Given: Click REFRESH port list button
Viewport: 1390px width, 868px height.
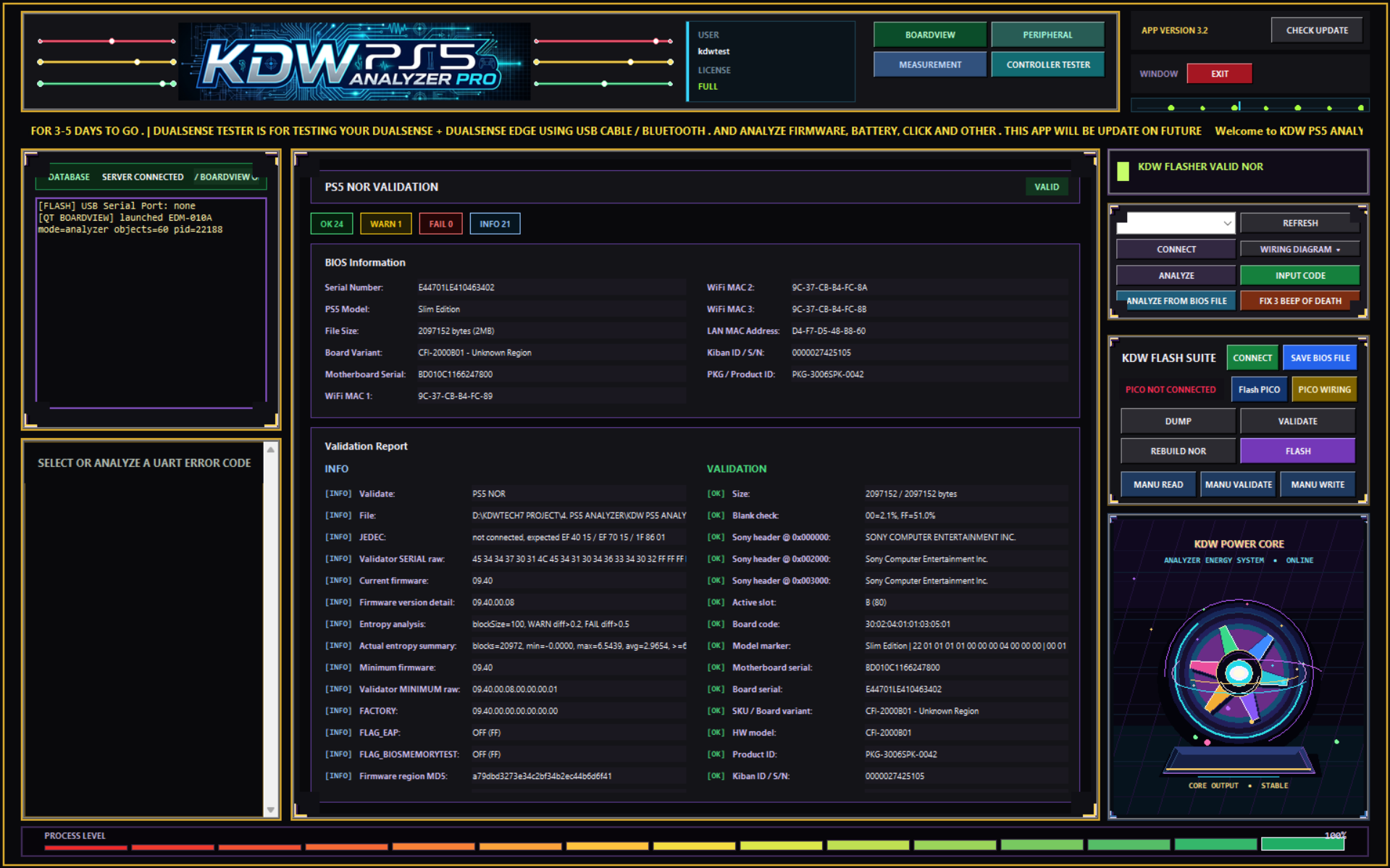Looking at the screenshot, I should click(x=1299, y=223).
